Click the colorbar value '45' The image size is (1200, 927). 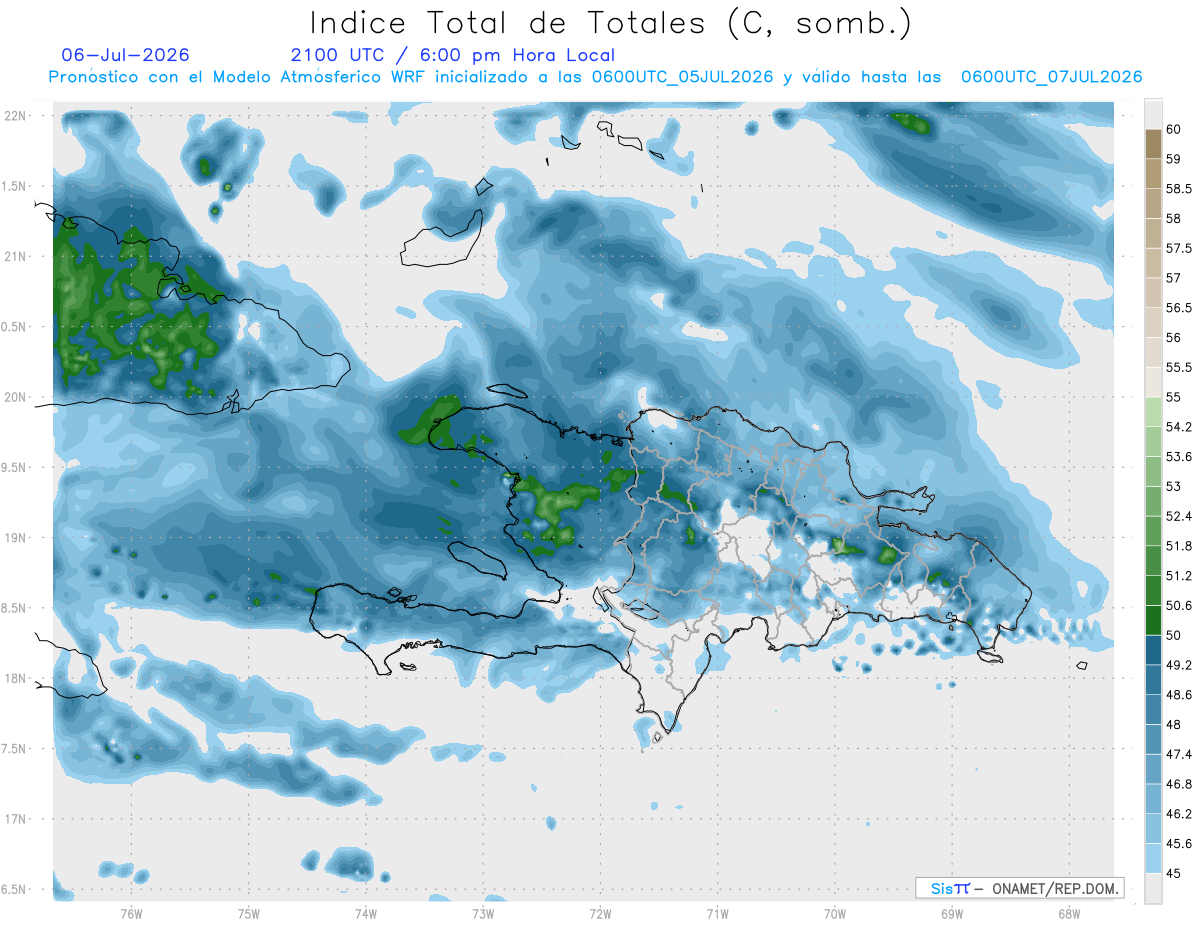(x=1174, y=873)
